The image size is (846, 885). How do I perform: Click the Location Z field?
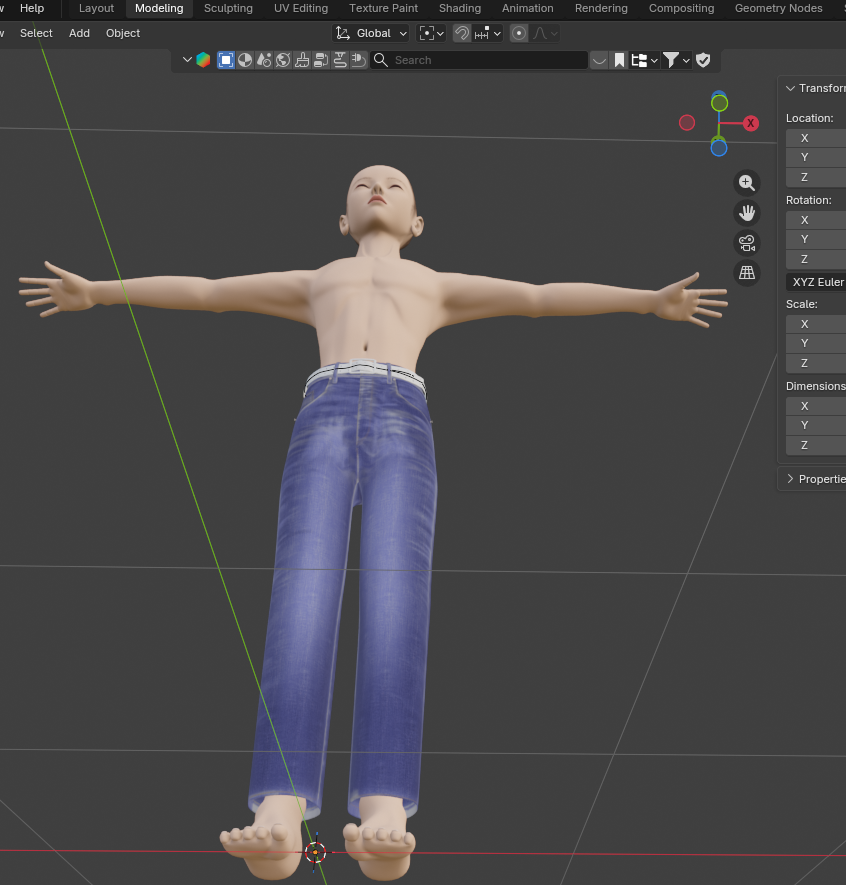[x=816, y=177]
